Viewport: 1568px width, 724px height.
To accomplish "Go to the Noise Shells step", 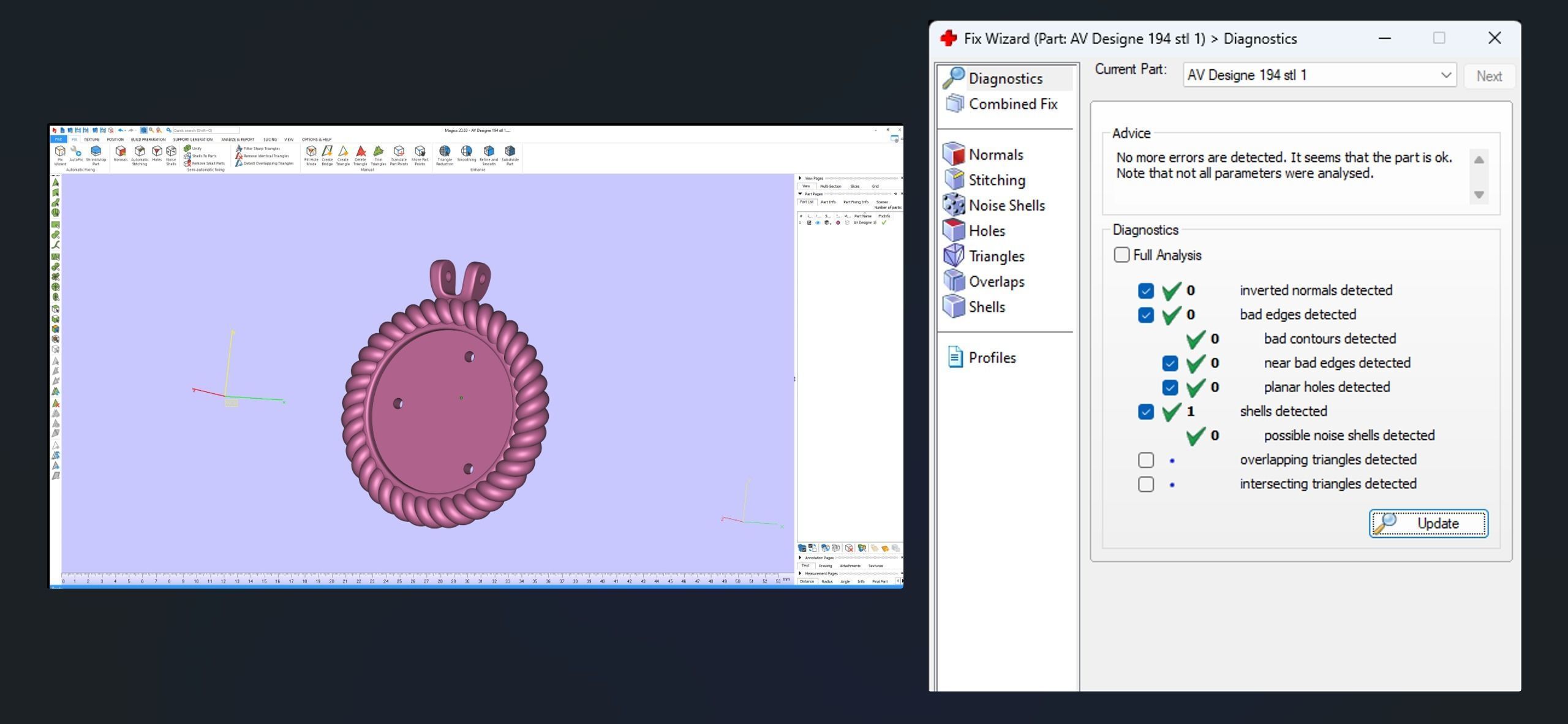I will (x=1006, y=206).
